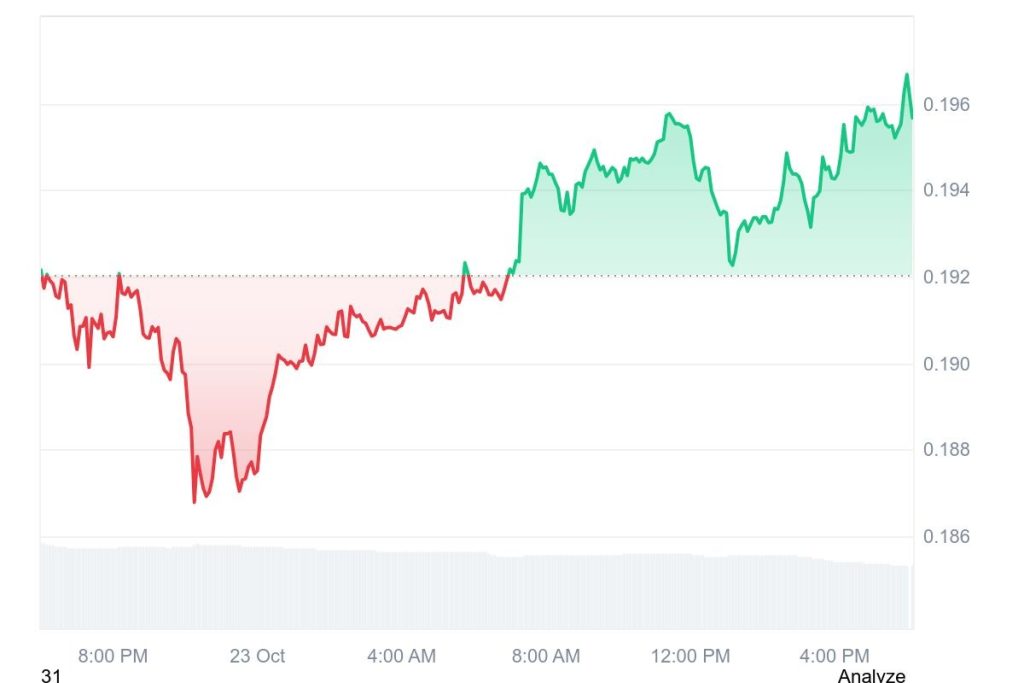Click the 0.196 price axis label
Screen dimensions: 1024x683
pos(945,105)
